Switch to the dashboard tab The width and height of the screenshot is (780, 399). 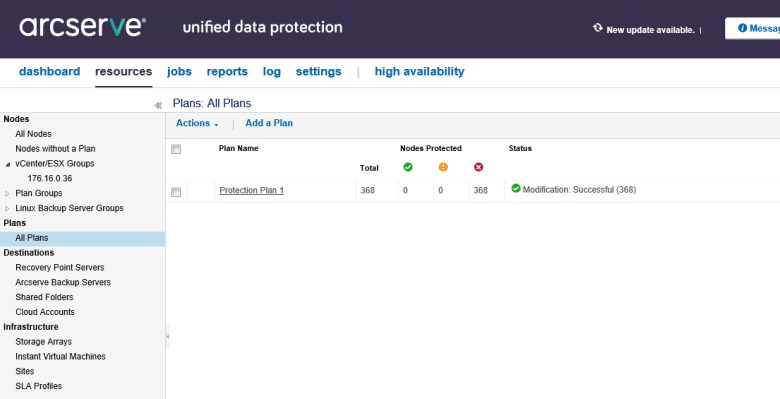49,72
